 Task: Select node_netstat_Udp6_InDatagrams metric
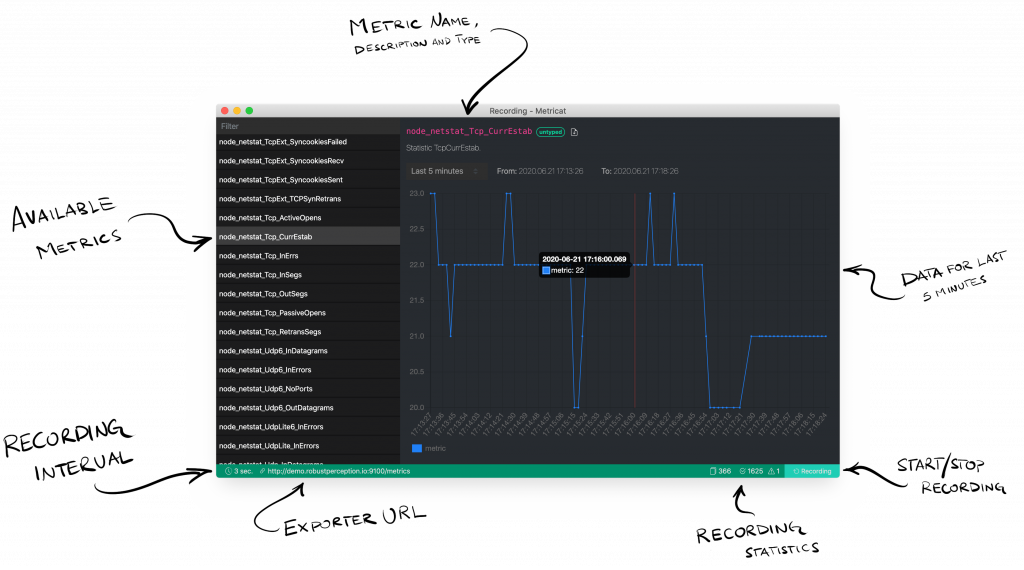tap(308, 350)
